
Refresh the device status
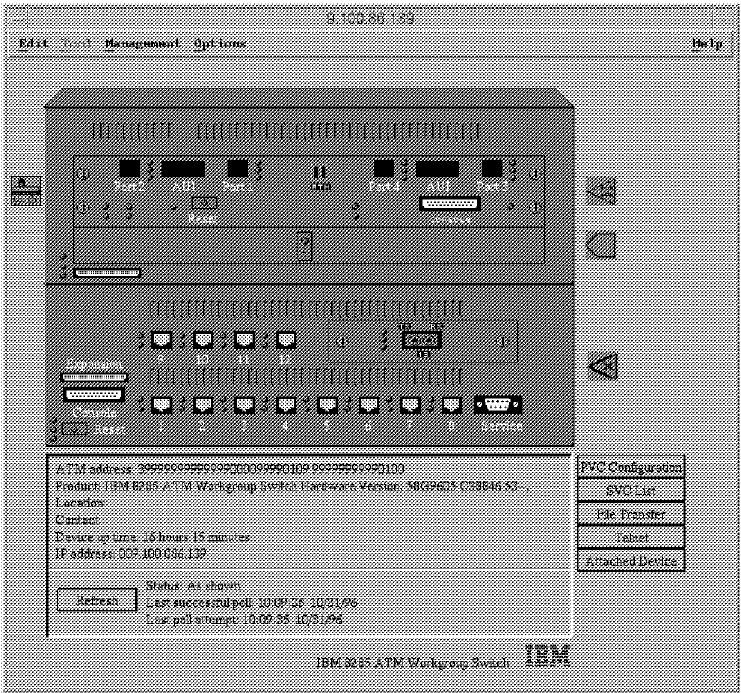tap(97, 600)
